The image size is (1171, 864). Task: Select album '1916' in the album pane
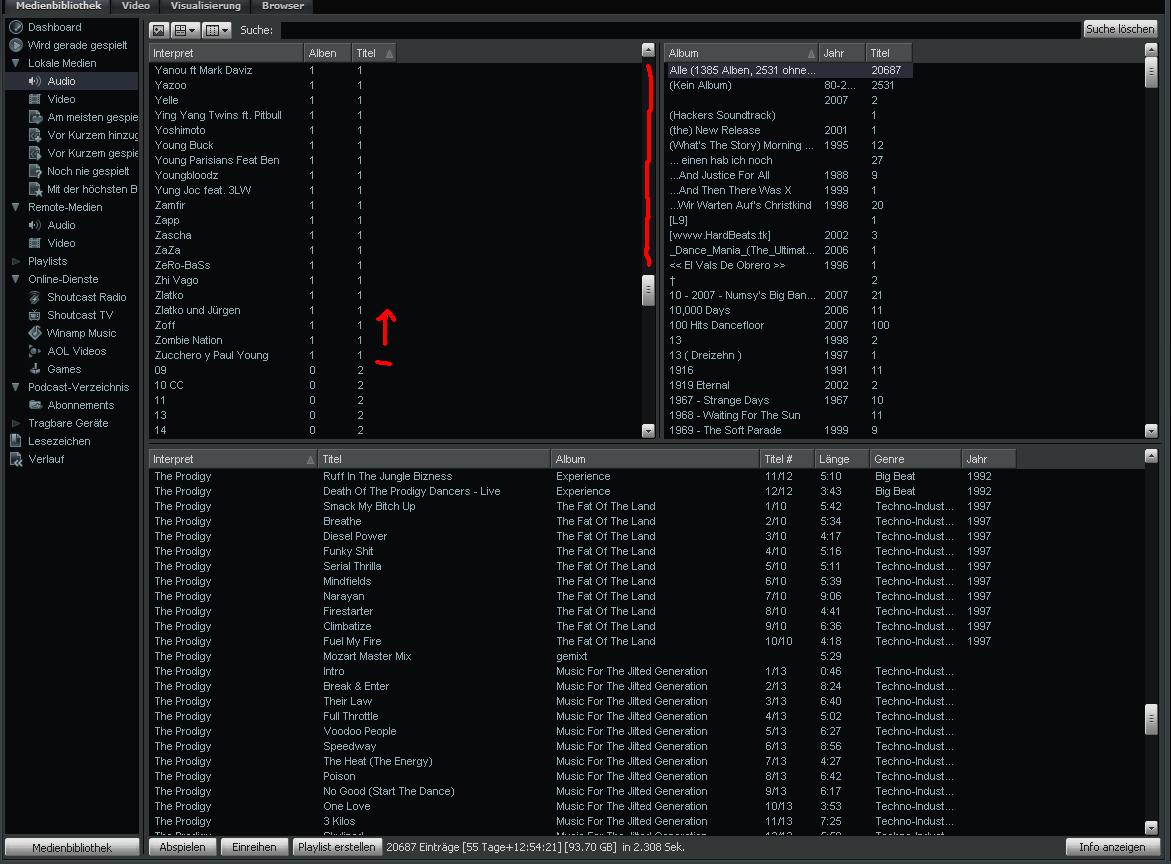681,370
